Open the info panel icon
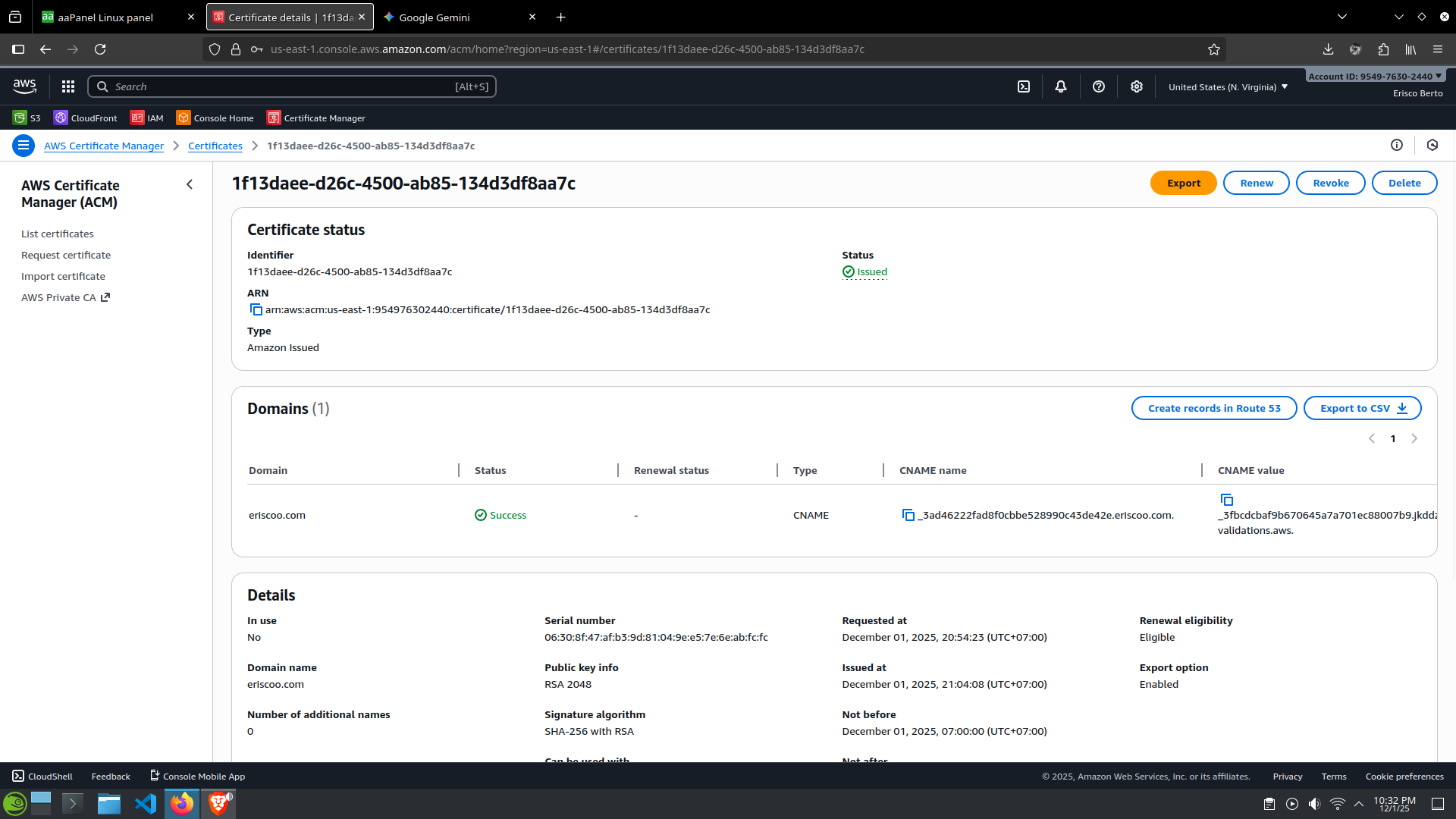Screen dimensions: 1456x819 (x=1397, y=146)
